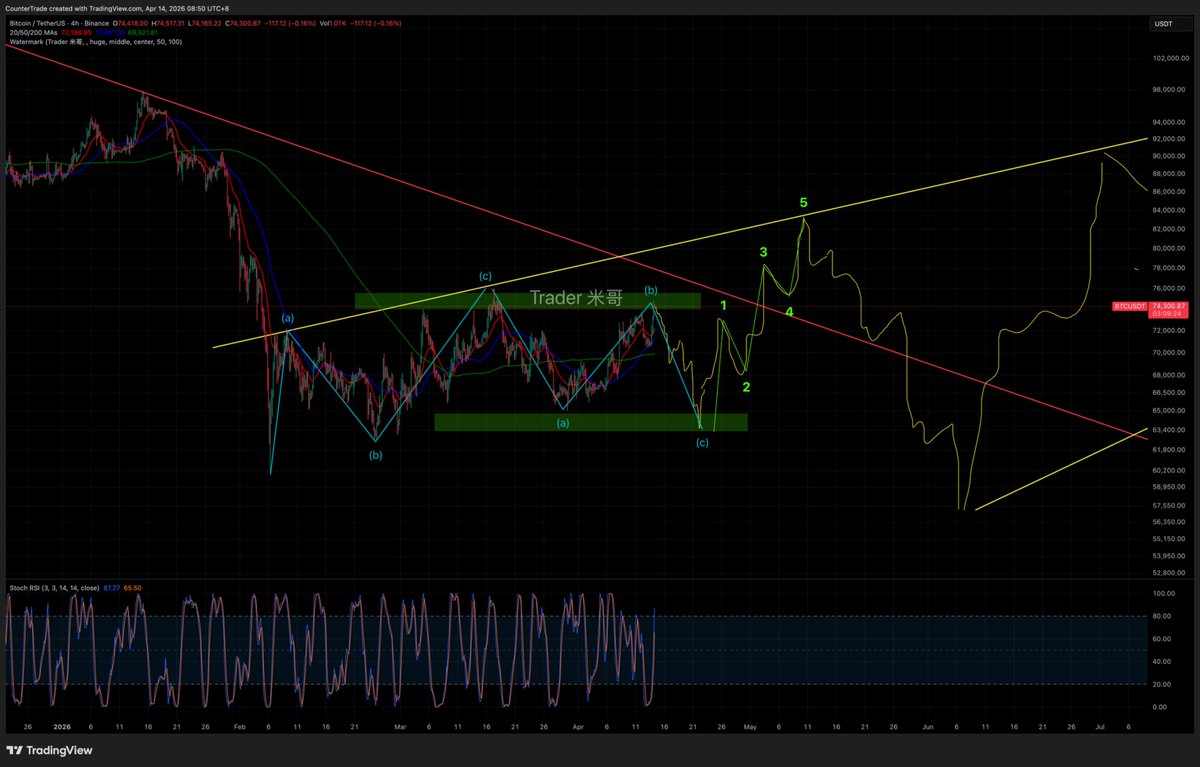Select the green wave 4 label
Viewport: 1200px width, 767px height.
tap(789, 313)
